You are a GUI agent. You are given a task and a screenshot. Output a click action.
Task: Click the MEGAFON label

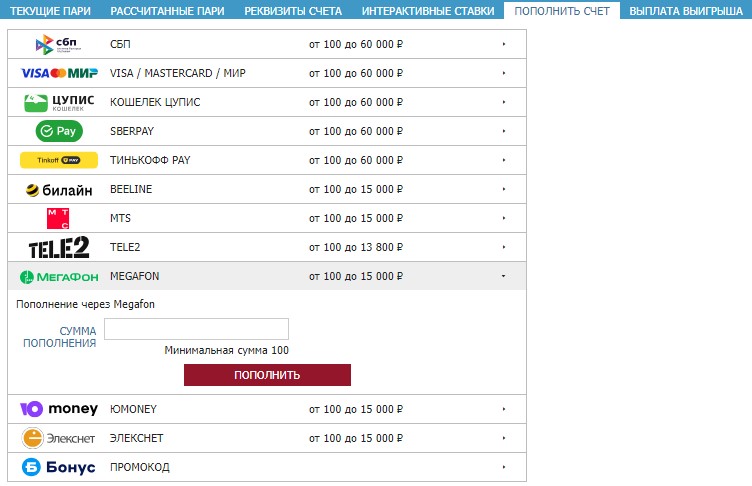click(x=134, y=276)
